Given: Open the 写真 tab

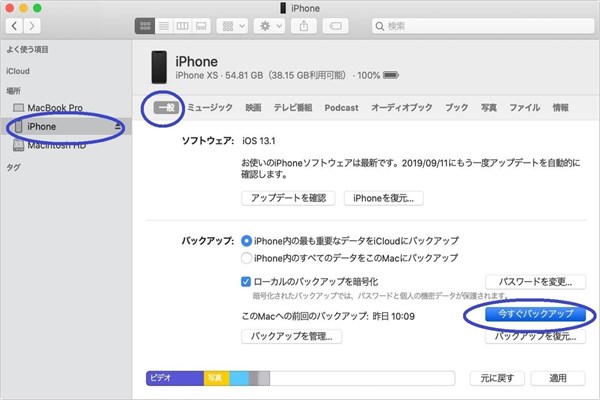Looking at the screenshot, I should tap(489, 108).
